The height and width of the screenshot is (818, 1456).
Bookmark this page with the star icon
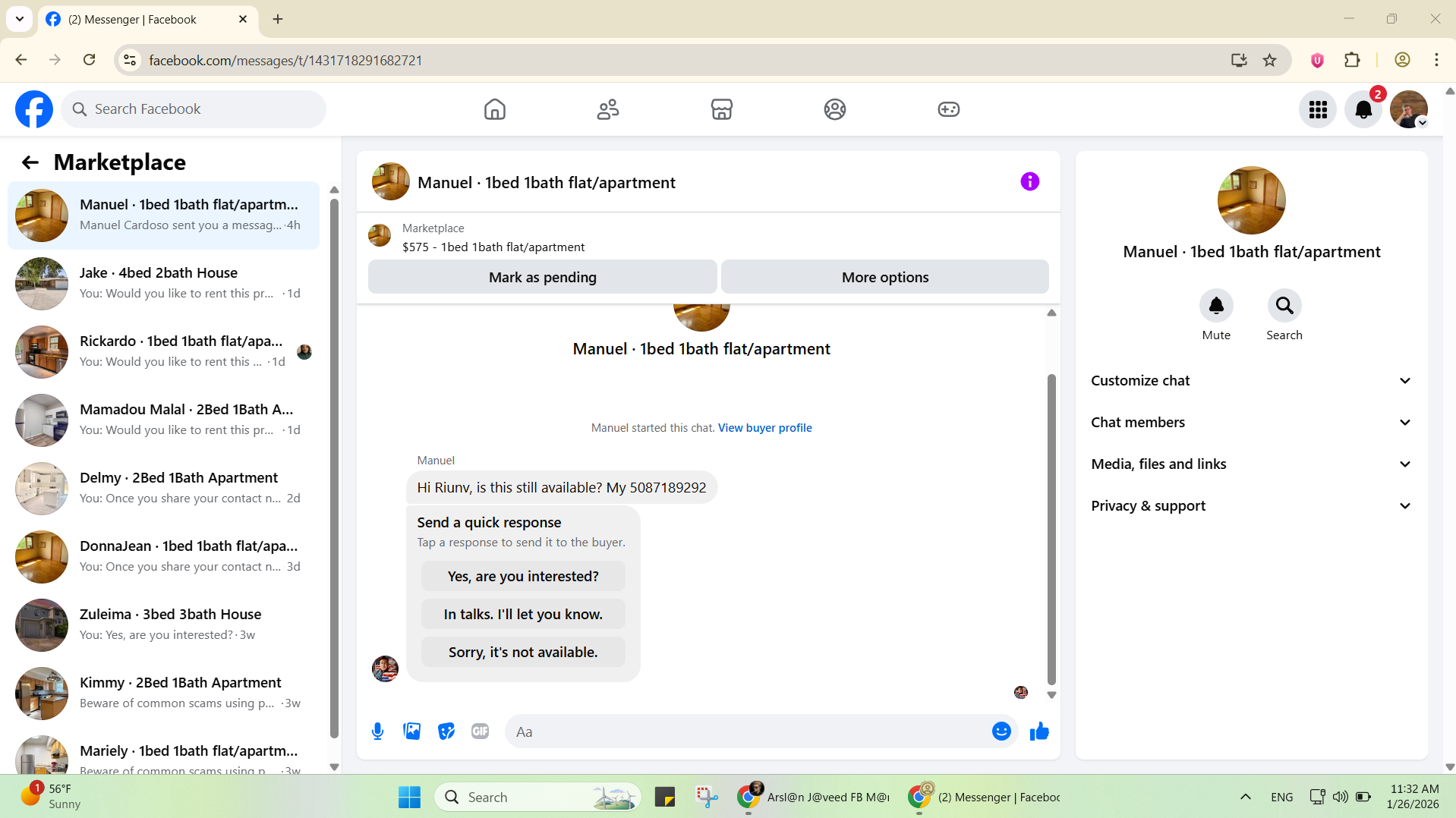[1270, 60]
